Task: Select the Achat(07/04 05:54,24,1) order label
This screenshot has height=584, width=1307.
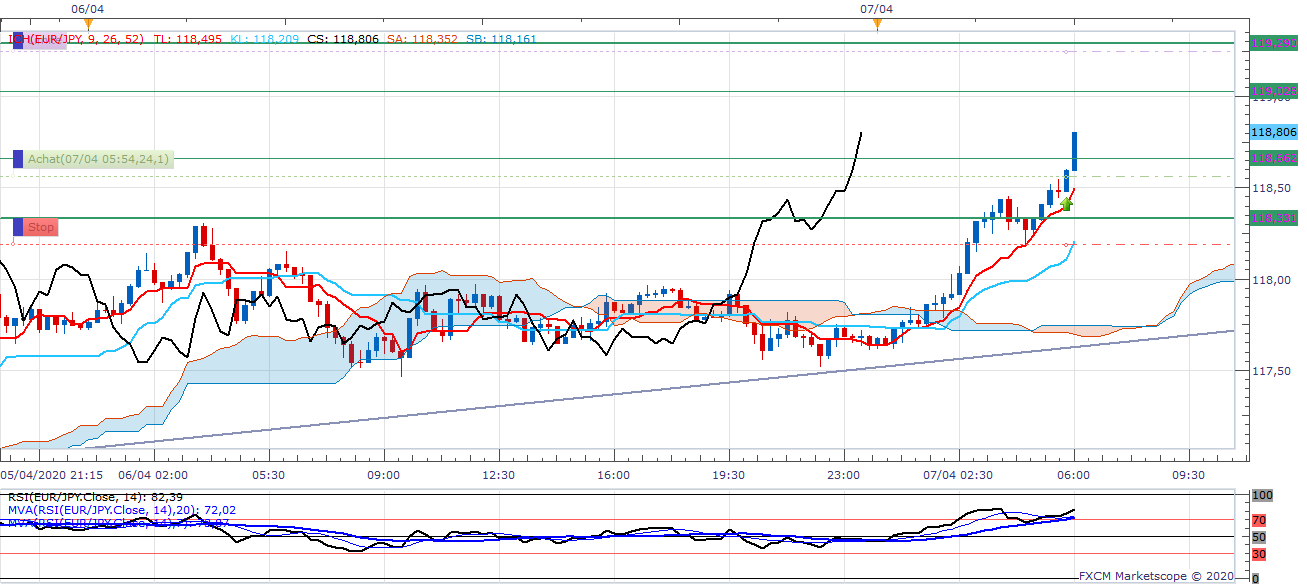Action: [x=99, y=159]
